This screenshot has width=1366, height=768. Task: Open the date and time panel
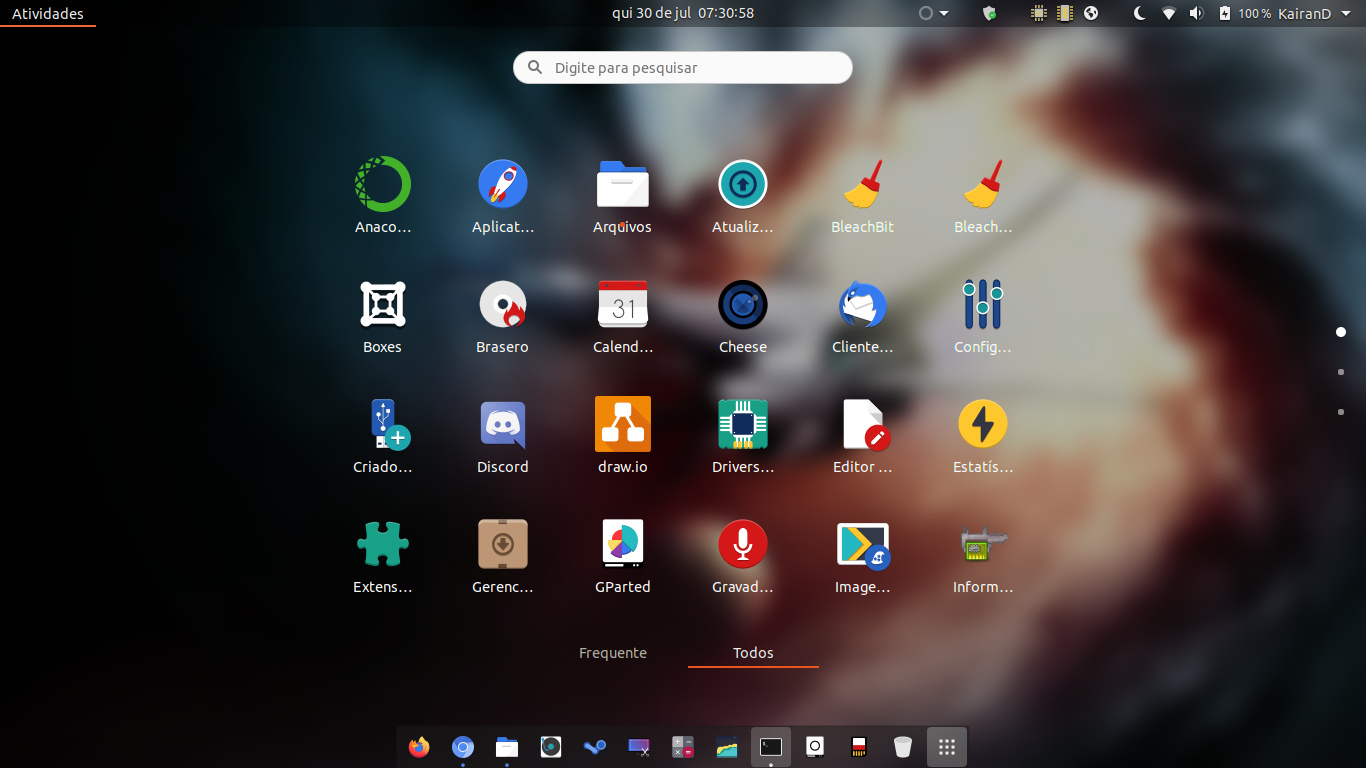(683, 13)
